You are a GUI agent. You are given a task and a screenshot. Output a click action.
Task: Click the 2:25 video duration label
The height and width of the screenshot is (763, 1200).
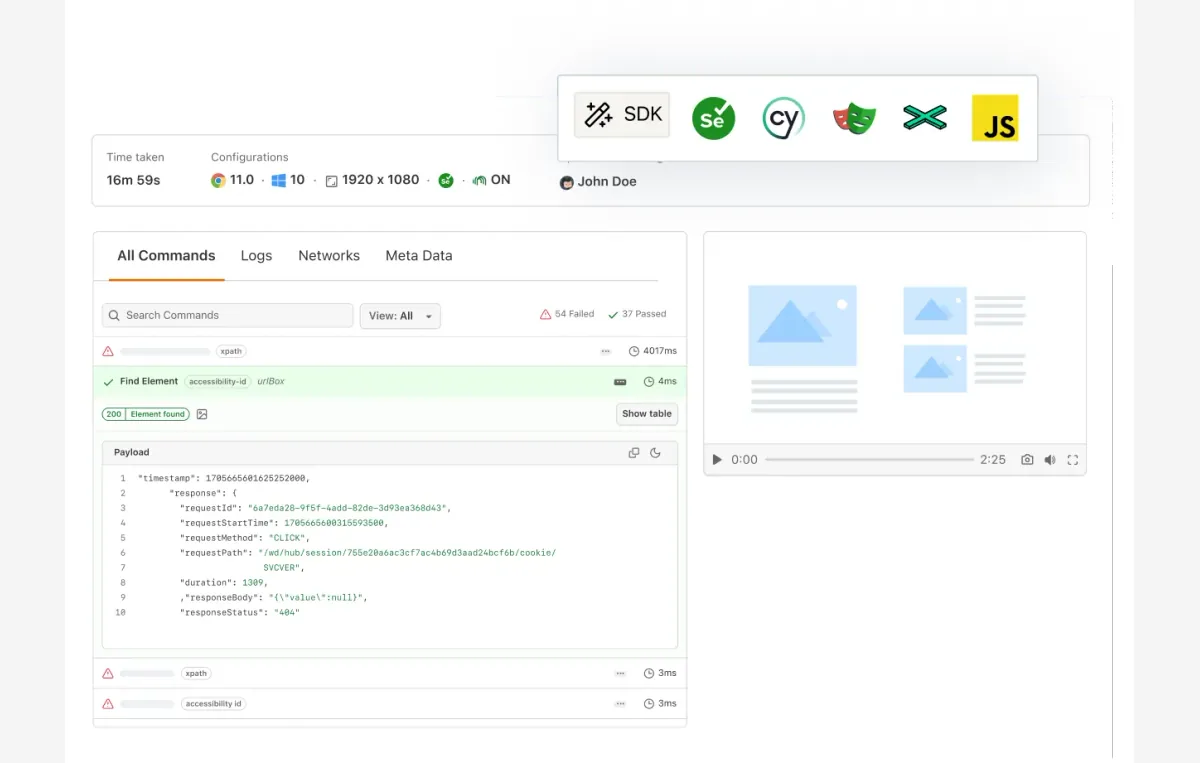pyautogui.click(x=993, y=460)
